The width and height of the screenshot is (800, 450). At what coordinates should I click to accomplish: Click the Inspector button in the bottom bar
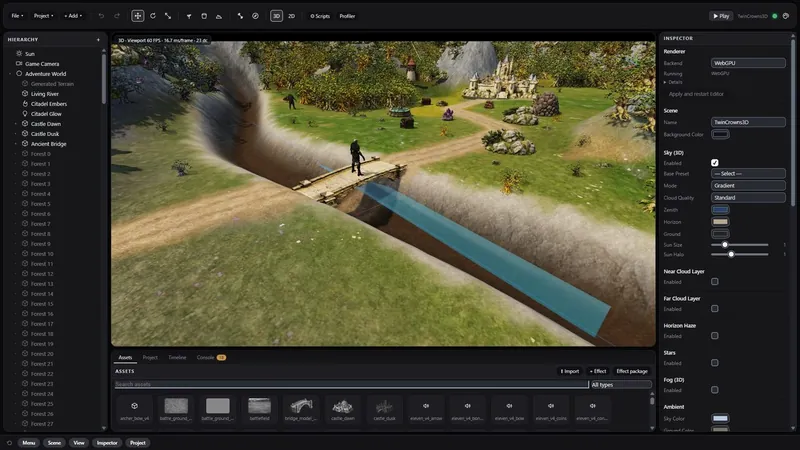(107, 443)
